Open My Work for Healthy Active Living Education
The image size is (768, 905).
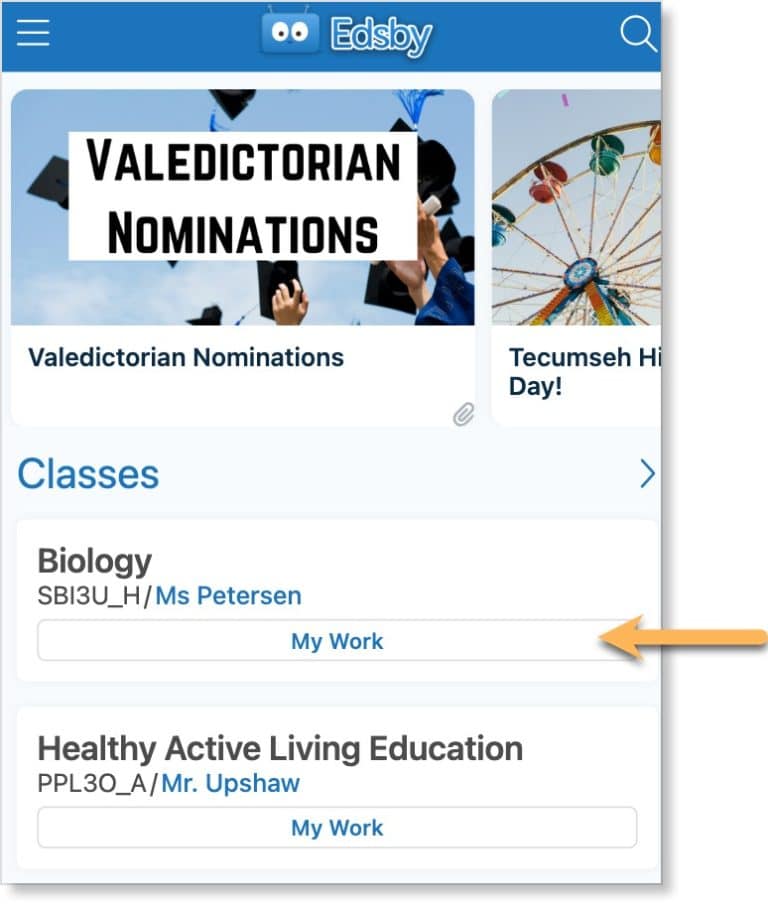337,828
